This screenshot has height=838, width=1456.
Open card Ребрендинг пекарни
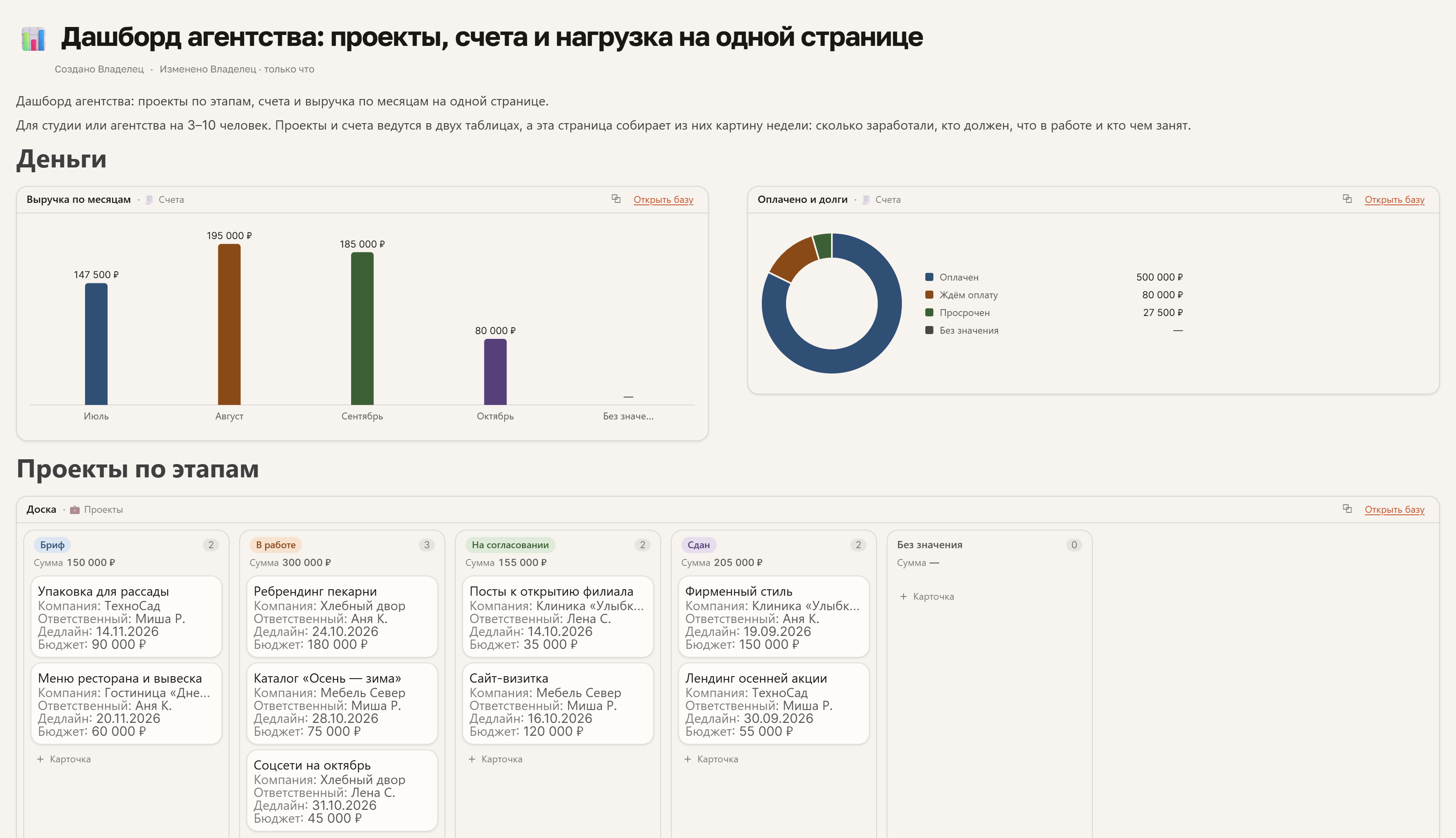coord(342,616)
